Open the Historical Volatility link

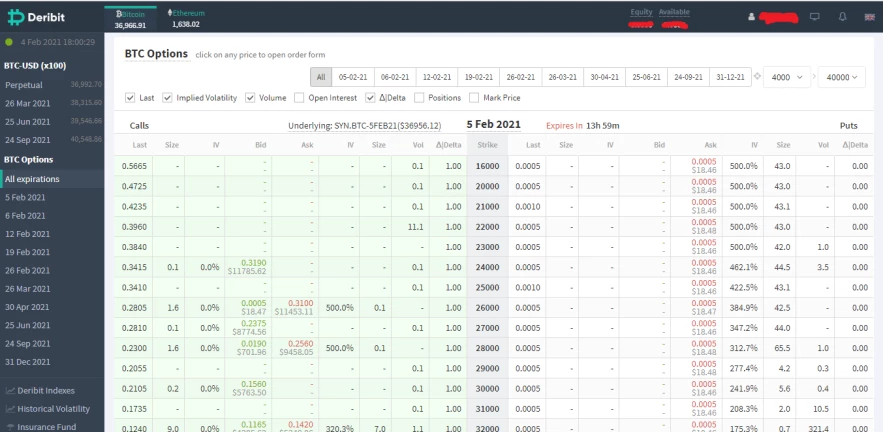(x=53, y=409)
